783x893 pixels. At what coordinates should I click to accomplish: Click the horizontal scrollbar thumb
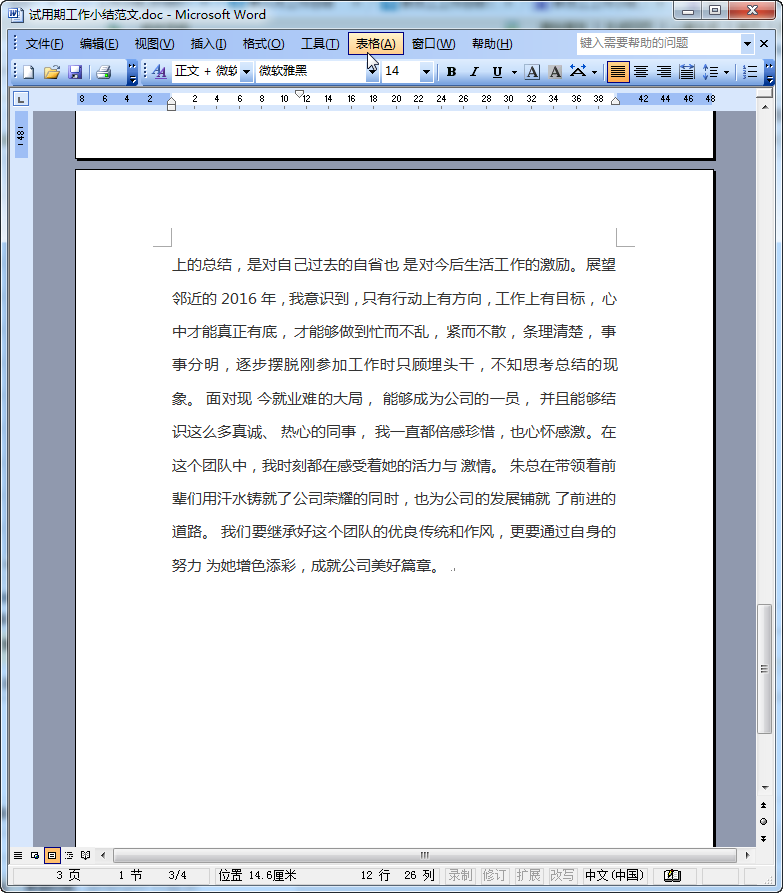click(425, 855)
